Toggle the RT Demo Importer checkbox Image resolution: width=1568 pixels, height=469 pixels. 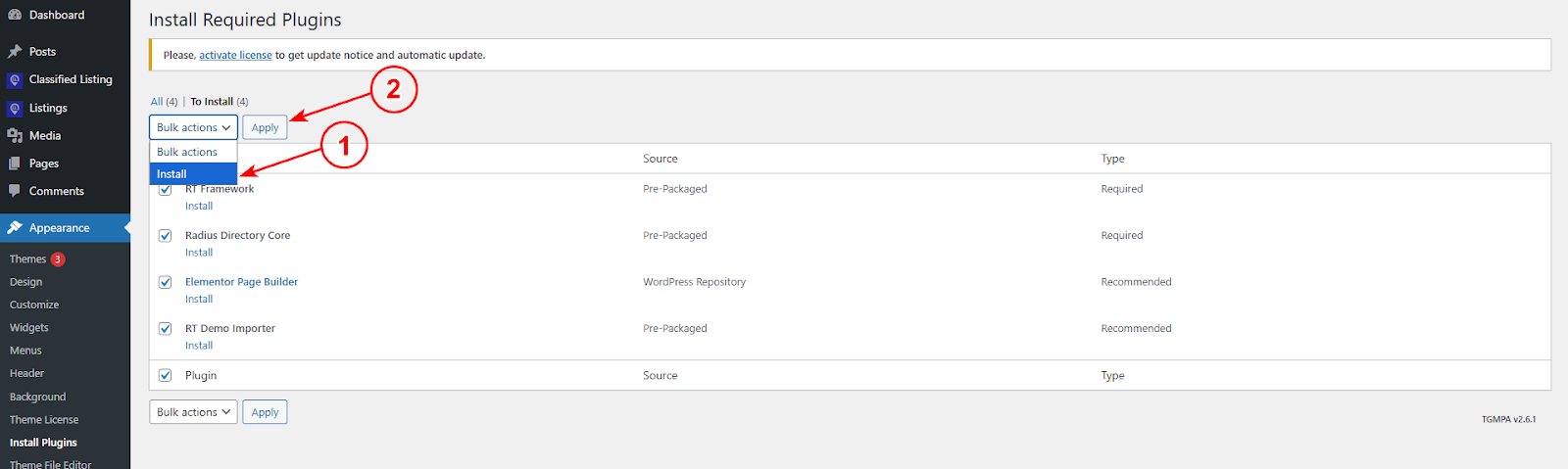tap(166, 329)
